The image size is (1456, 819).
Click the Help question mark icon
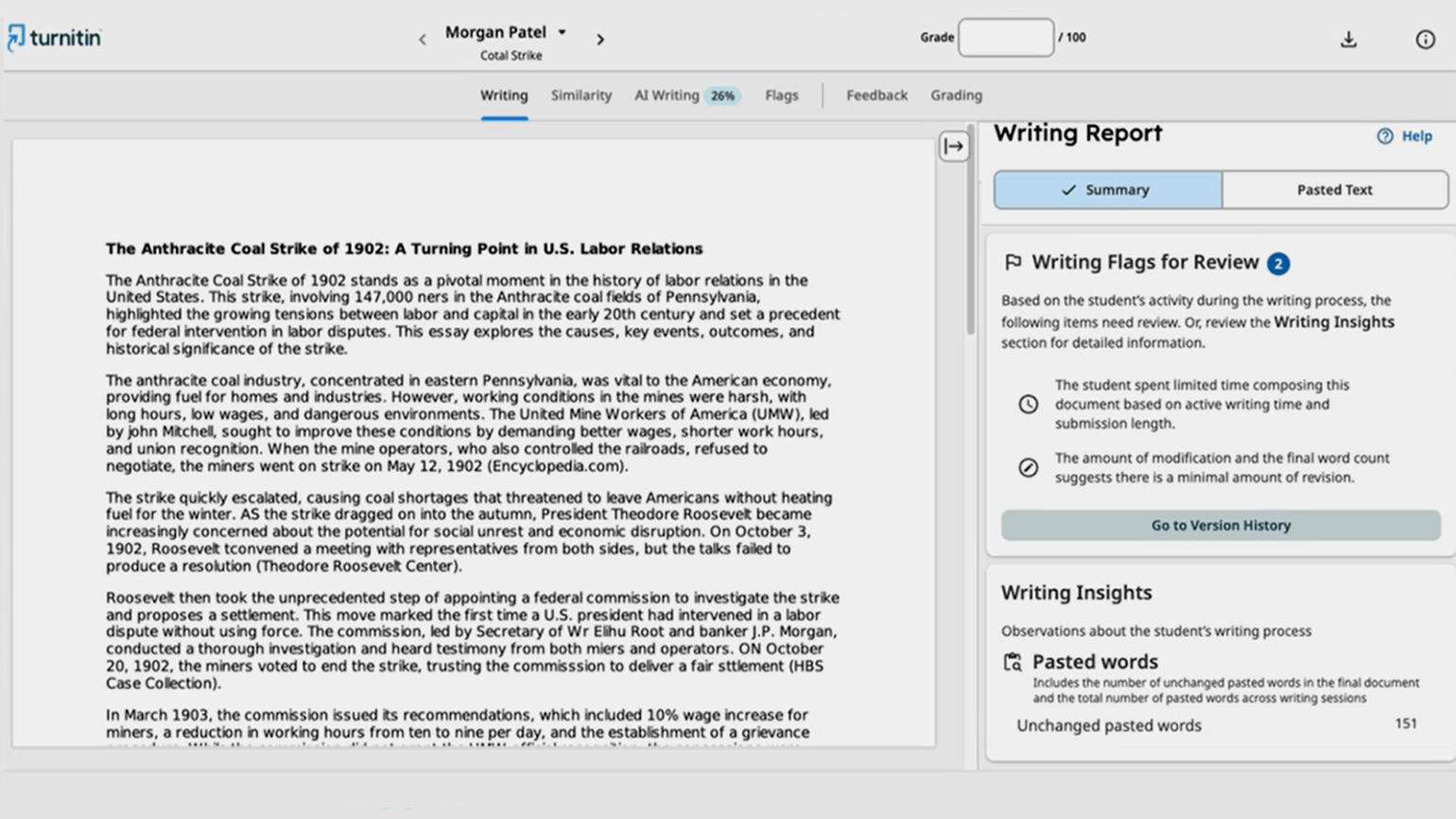[1385, 136]
